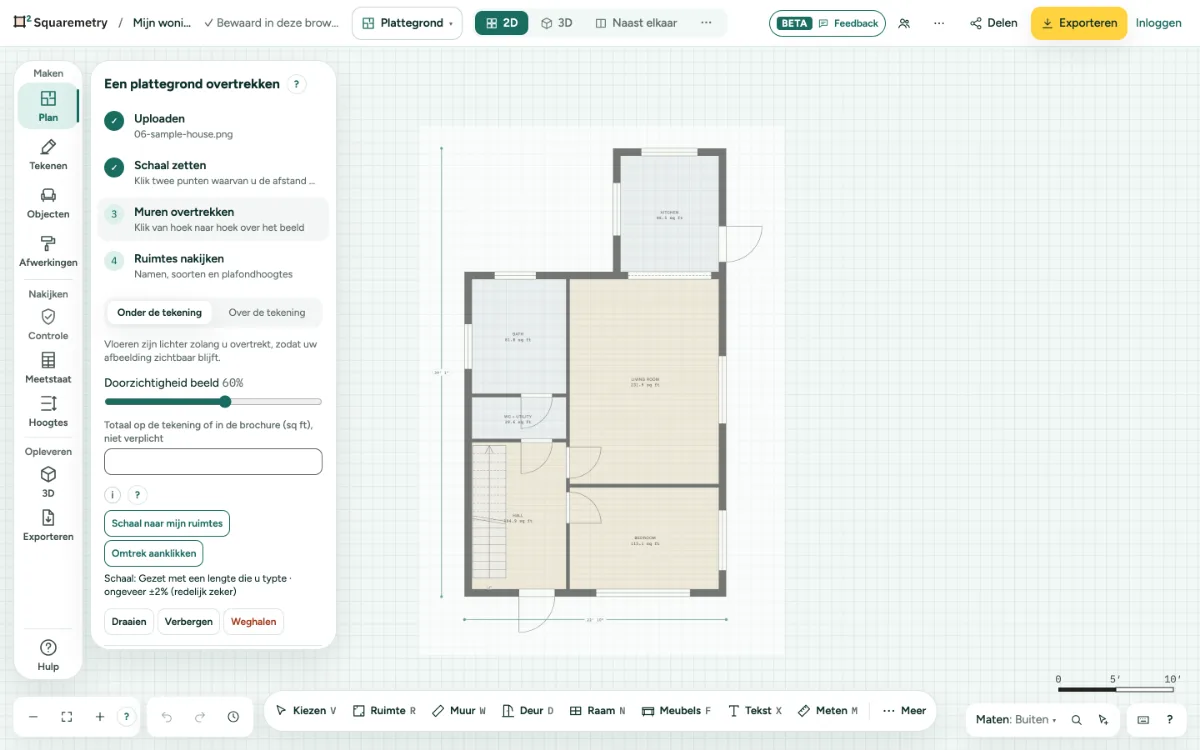Image resolution: width=1200 pixels, height=750 pixels.
Task: Open the collaborators people icon
Action: [x=904, y=23]
